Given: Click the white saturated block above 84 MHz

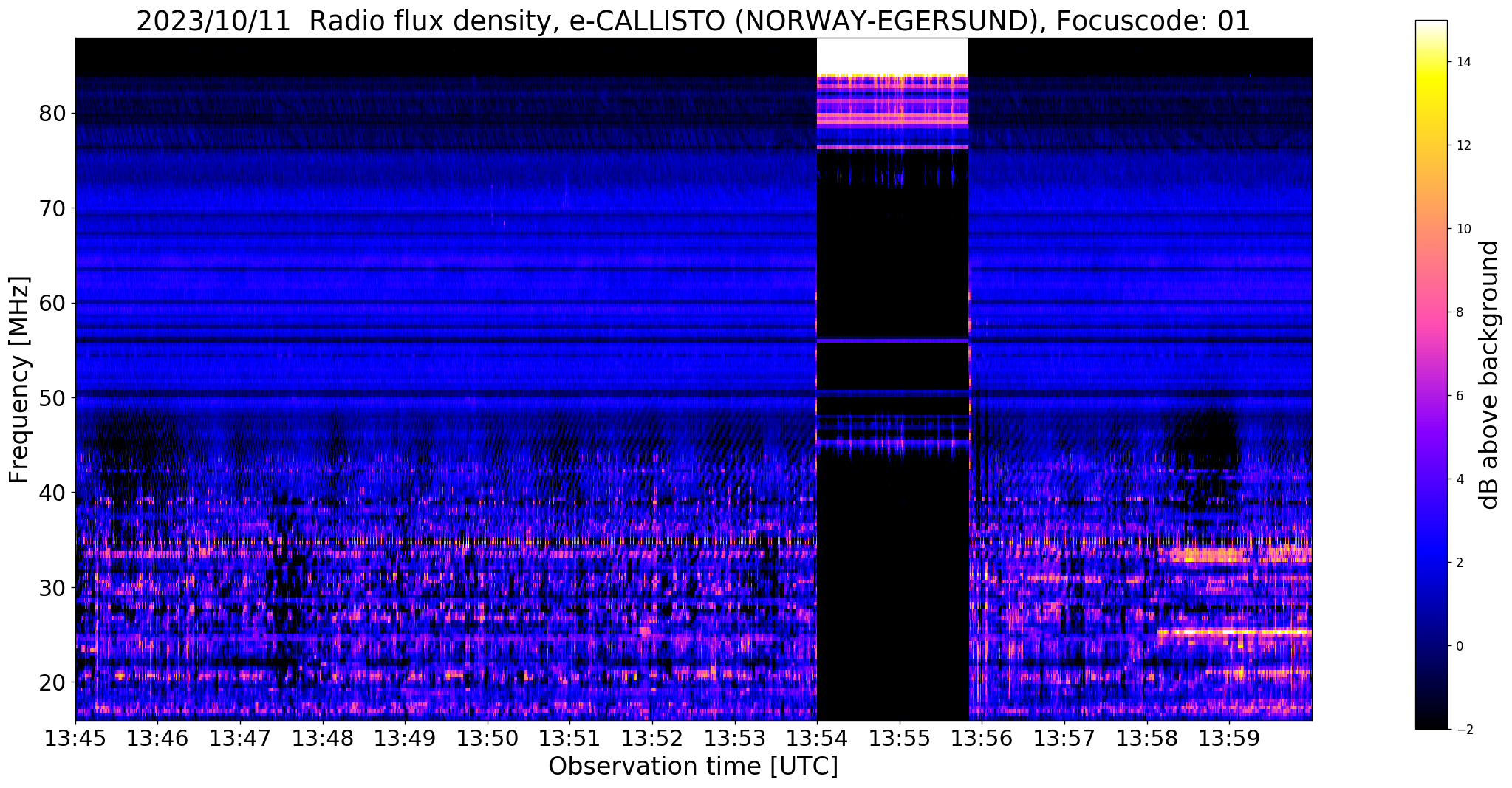Looking at the screenshot, I should click(x=892, y=56).
